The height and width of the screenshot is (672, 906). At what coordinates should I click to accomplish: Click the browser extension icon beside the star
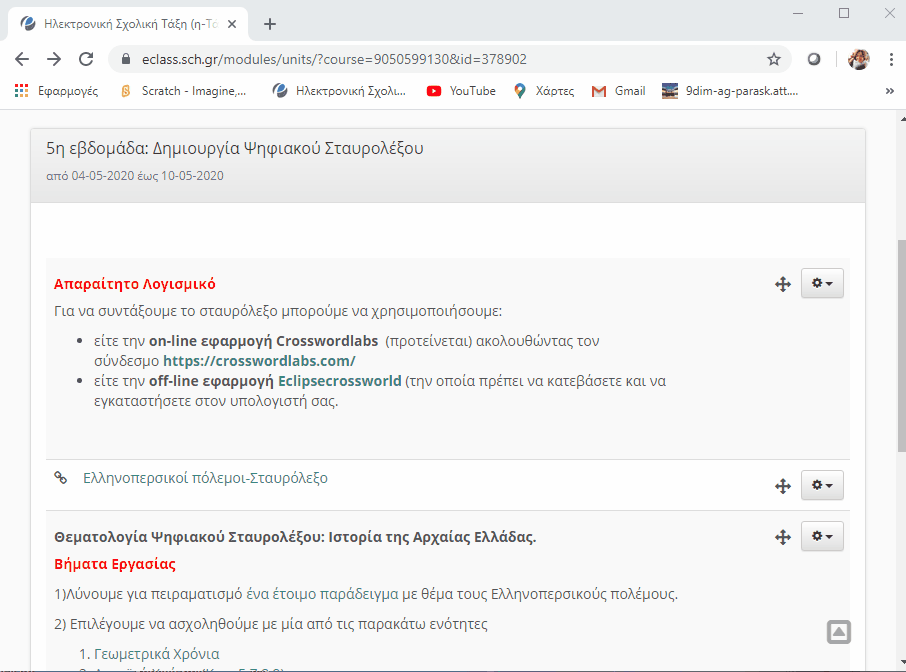(814, 59)
